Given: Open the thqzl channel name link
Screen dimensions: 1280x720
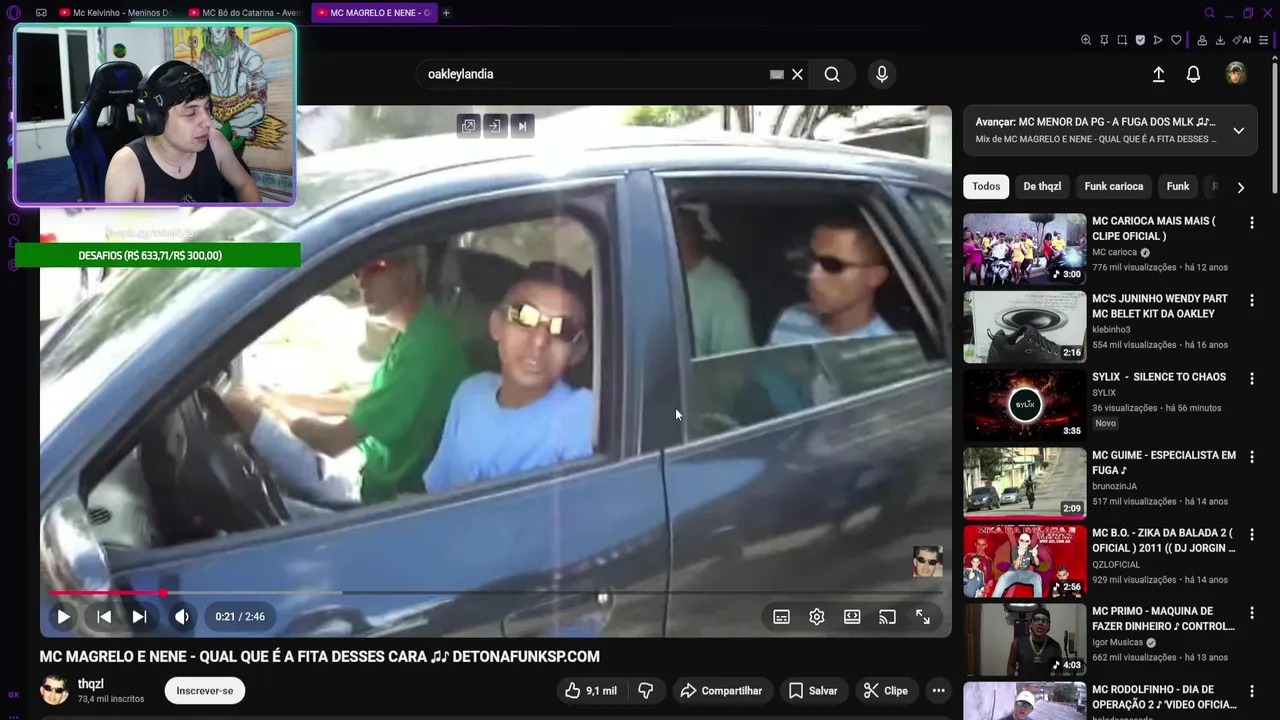Looking at the screenshot, I should pyautogui.click(x=91, y=684).
